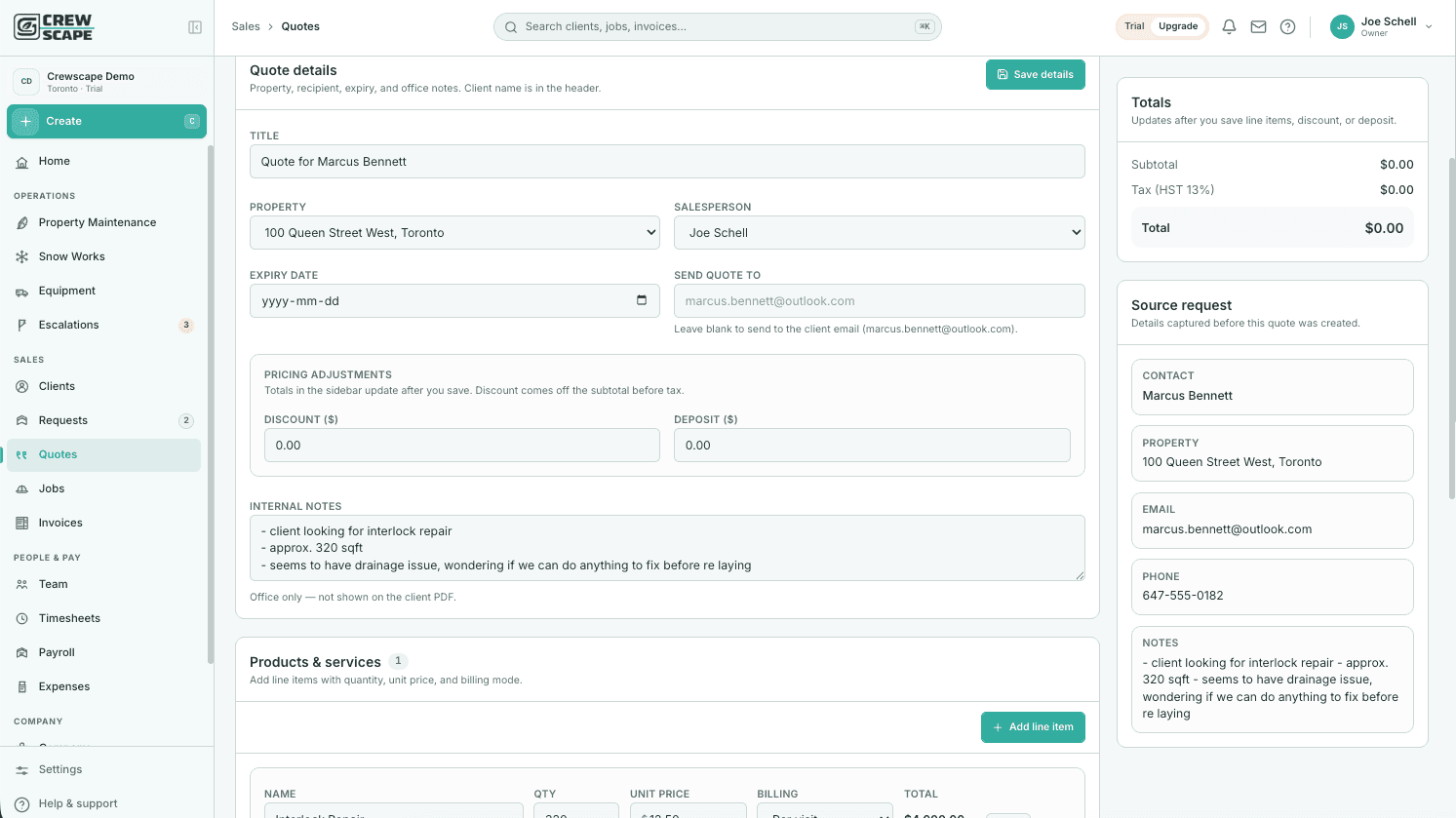
Task: Click the Internal Notes text area
Action: 667,548
